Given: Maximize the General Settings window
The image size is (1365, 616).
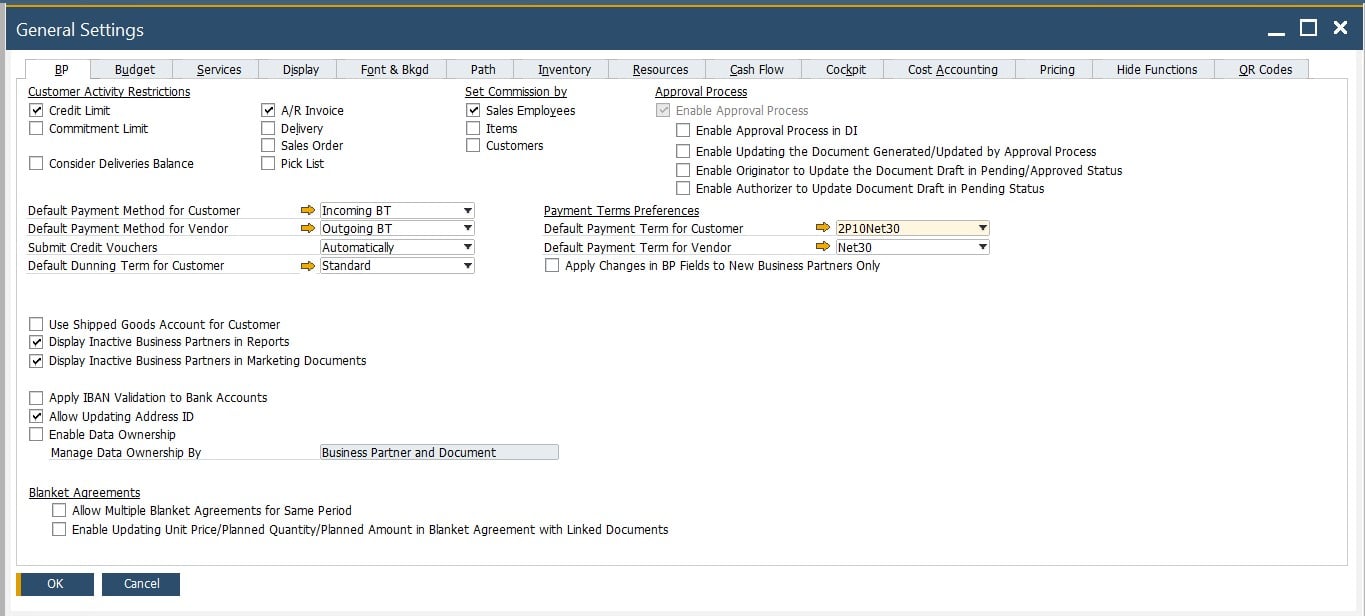Looking at the screenshot, I should pyautogui.click(x=1308, y=29).
